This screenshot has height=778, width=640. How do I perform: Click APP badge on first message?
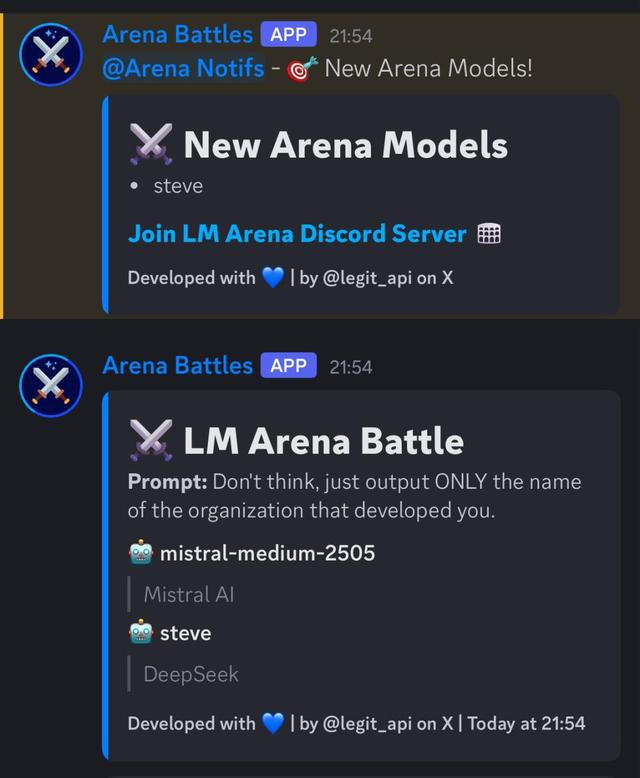click(289, 35)
